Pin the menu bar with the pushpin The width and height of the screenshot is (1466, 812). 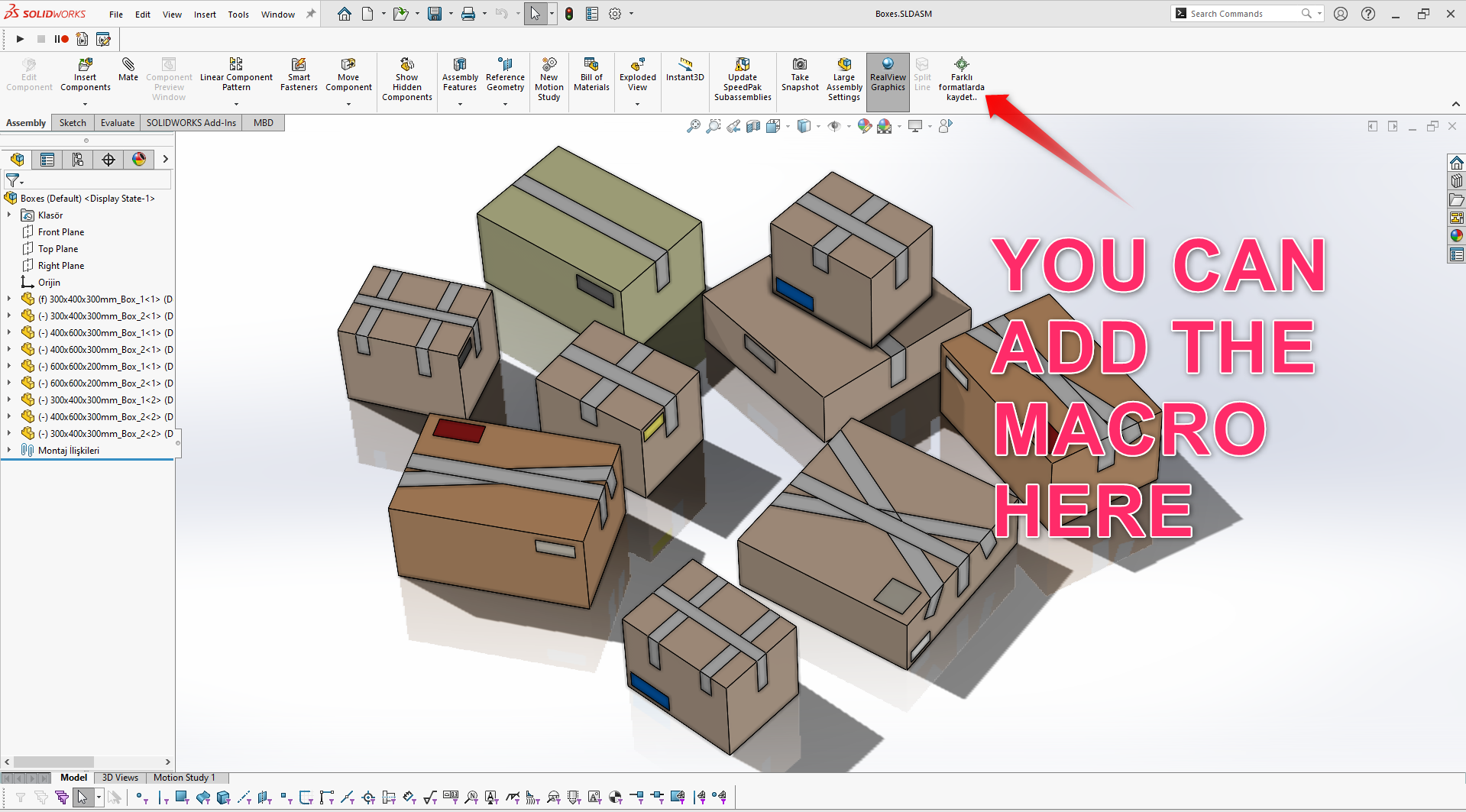tap(311, 14)
